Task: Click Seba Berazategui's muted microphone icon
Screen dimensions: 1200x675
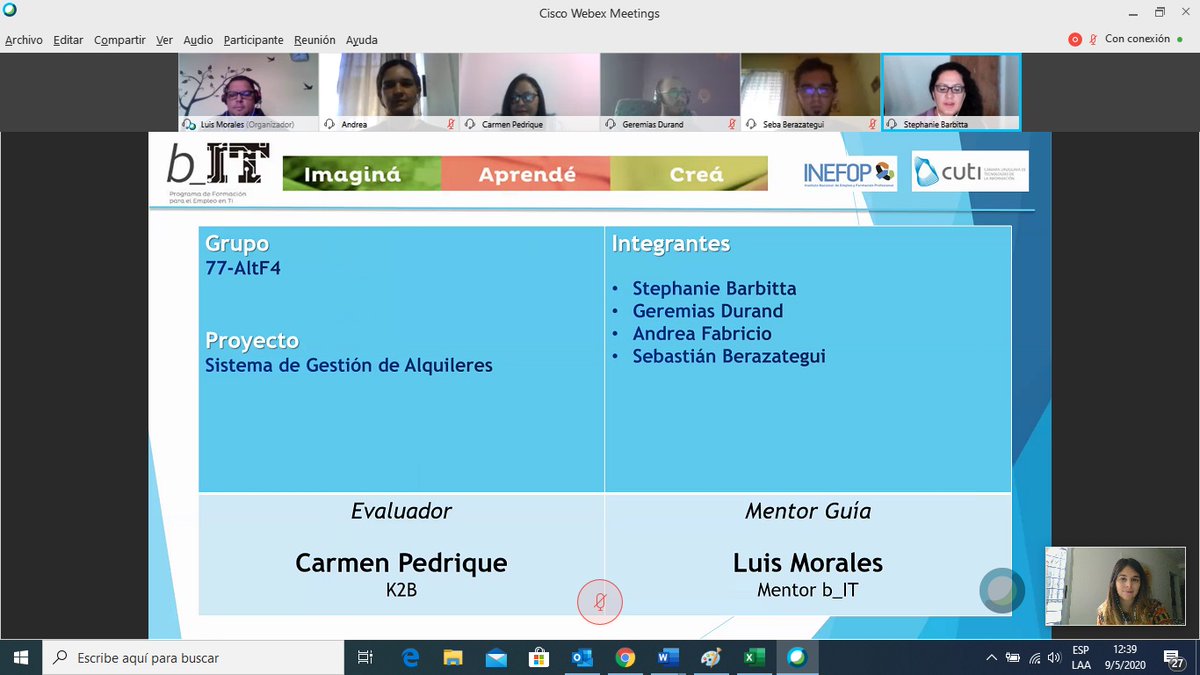Action: 873,124
